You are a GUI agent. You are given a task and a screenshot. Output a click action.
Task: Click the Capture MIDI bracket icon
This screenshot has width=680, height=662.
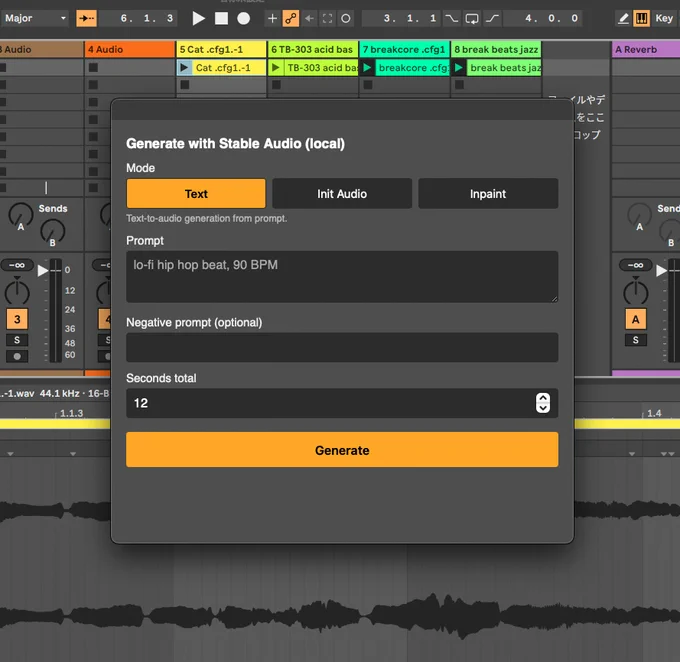click(327, 18)
